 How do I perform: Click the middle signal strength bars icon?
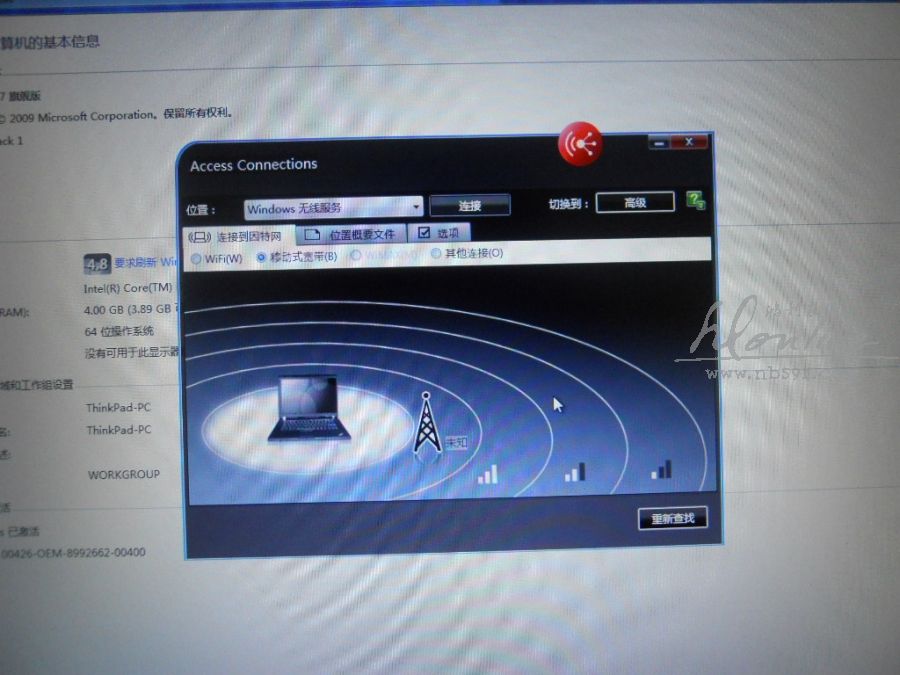pyautogui.click(x=575, y=471)
